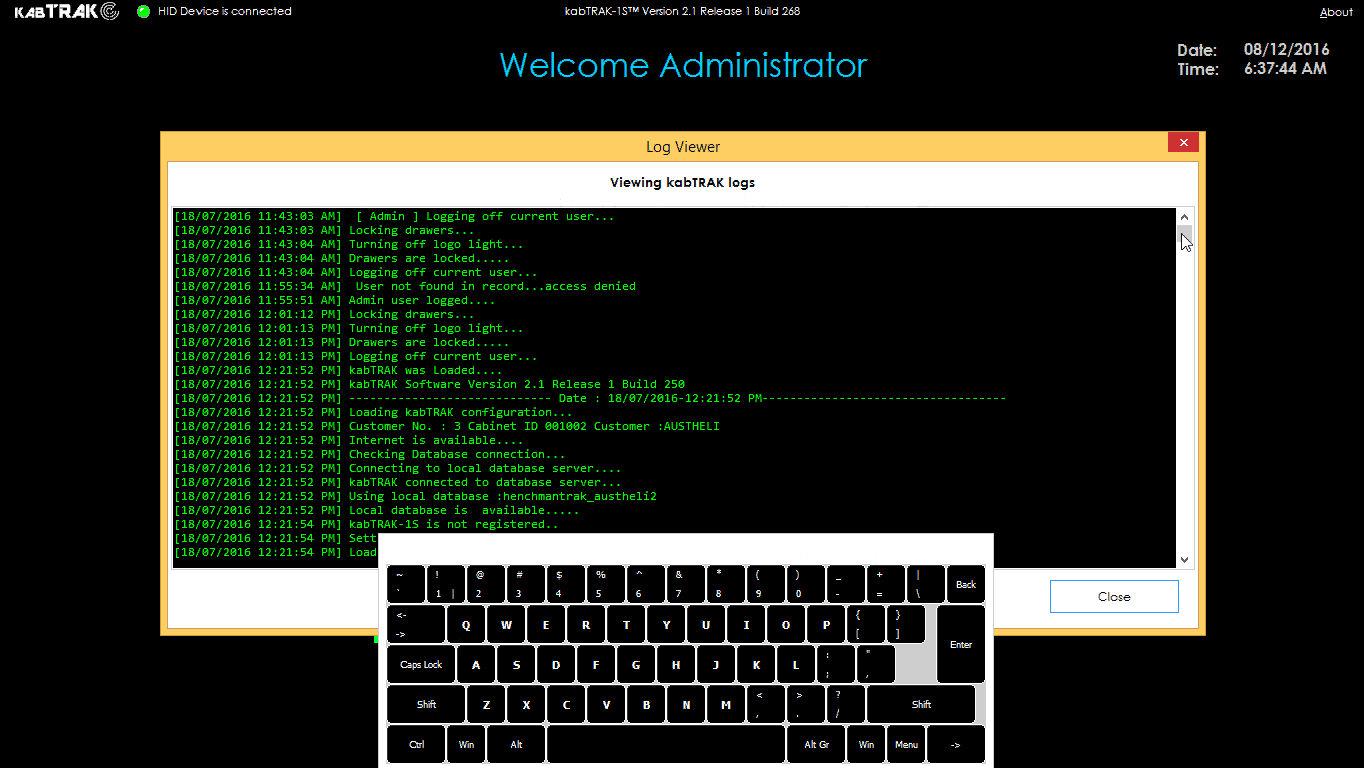The width and height of the screenshot is (1364, 768).
Task: Tap the A key
Action: click(x=476, y=664)
